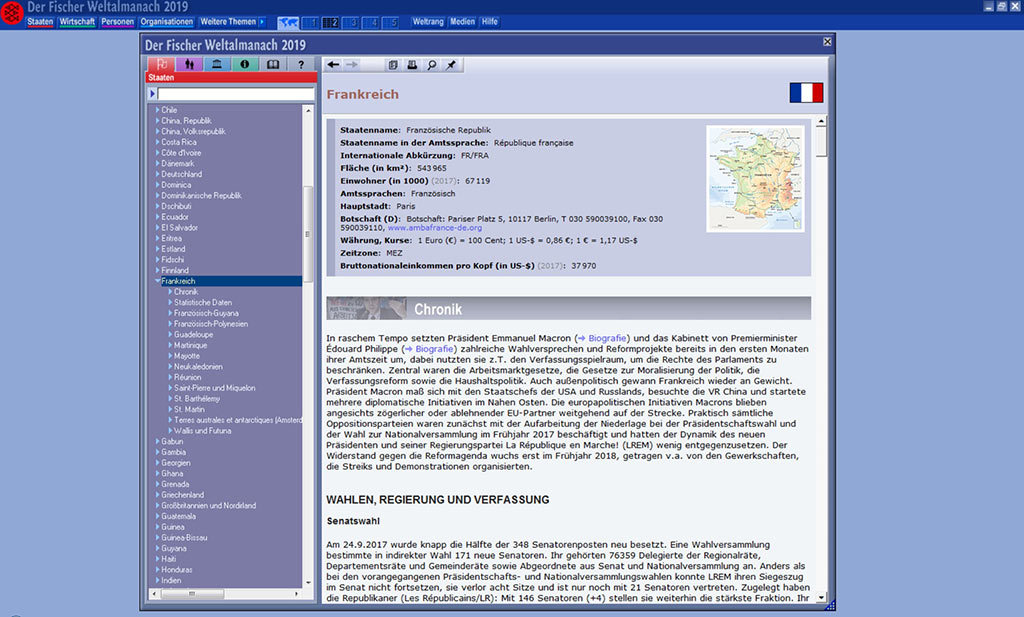Expand the Gabun tree node
1024x617 pixels.
pyautogui.click(x=157, y=441)
